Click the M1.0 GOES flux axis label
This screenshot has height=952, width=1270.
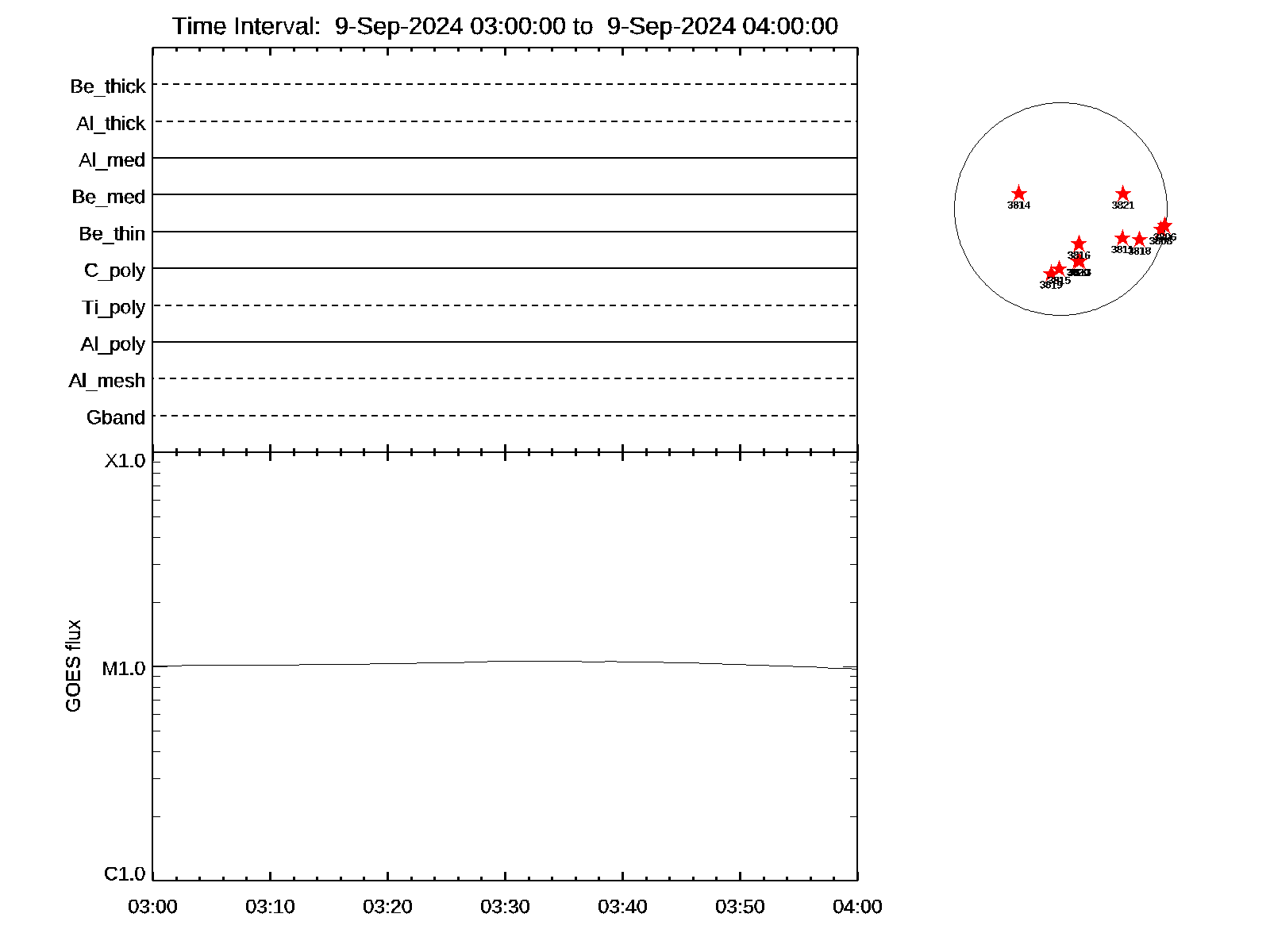pos(124,669)
